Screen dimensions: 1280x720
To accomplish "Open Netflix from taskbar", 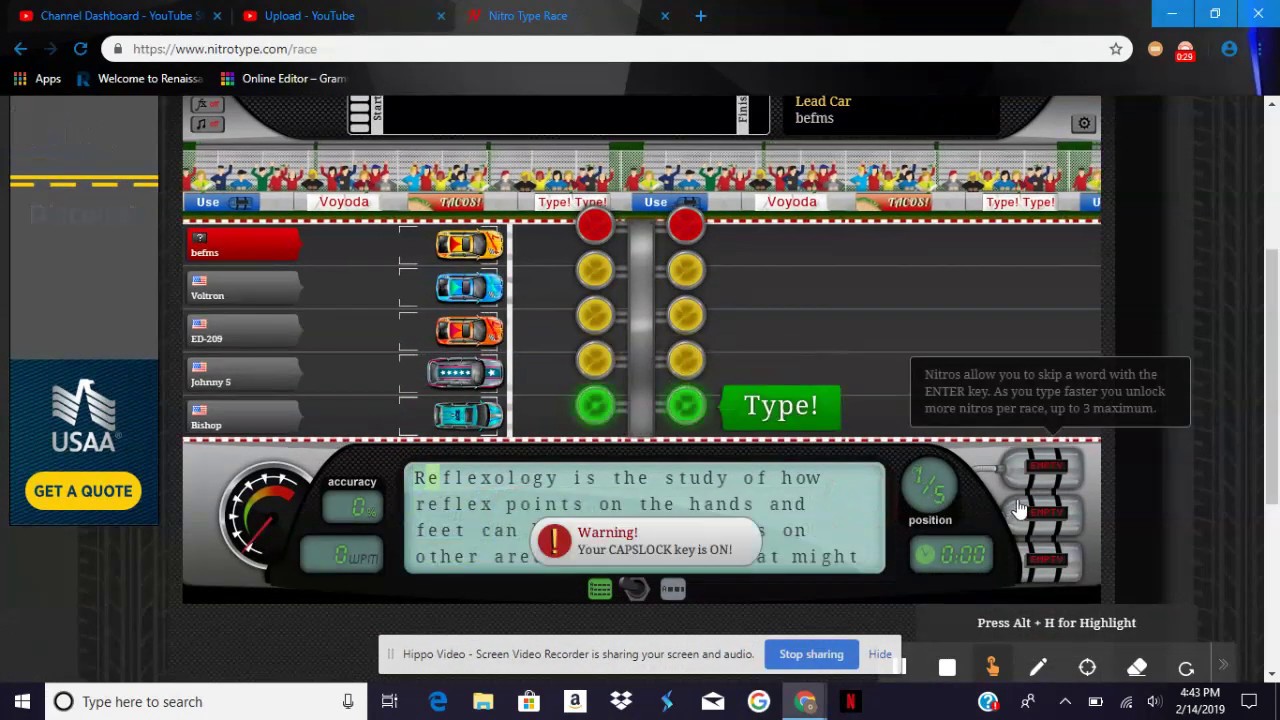I will (x=850, y=702).
